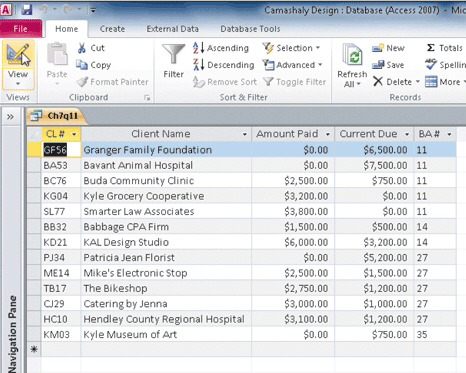Switch to the External Data tab
The image size is (466, 373).
click(x=172, y=29)
